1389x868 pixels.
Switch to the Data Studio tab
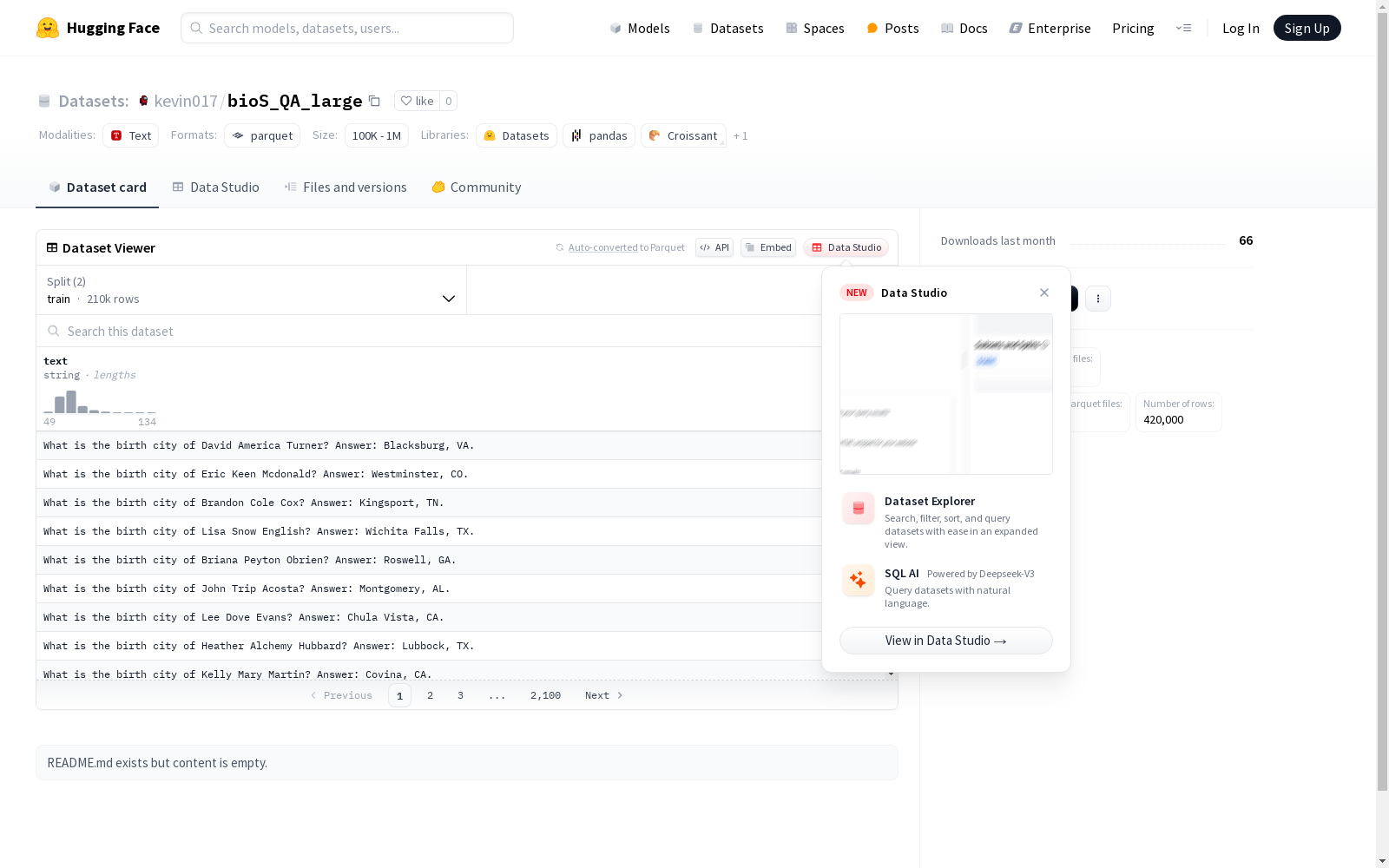[215, 187]
